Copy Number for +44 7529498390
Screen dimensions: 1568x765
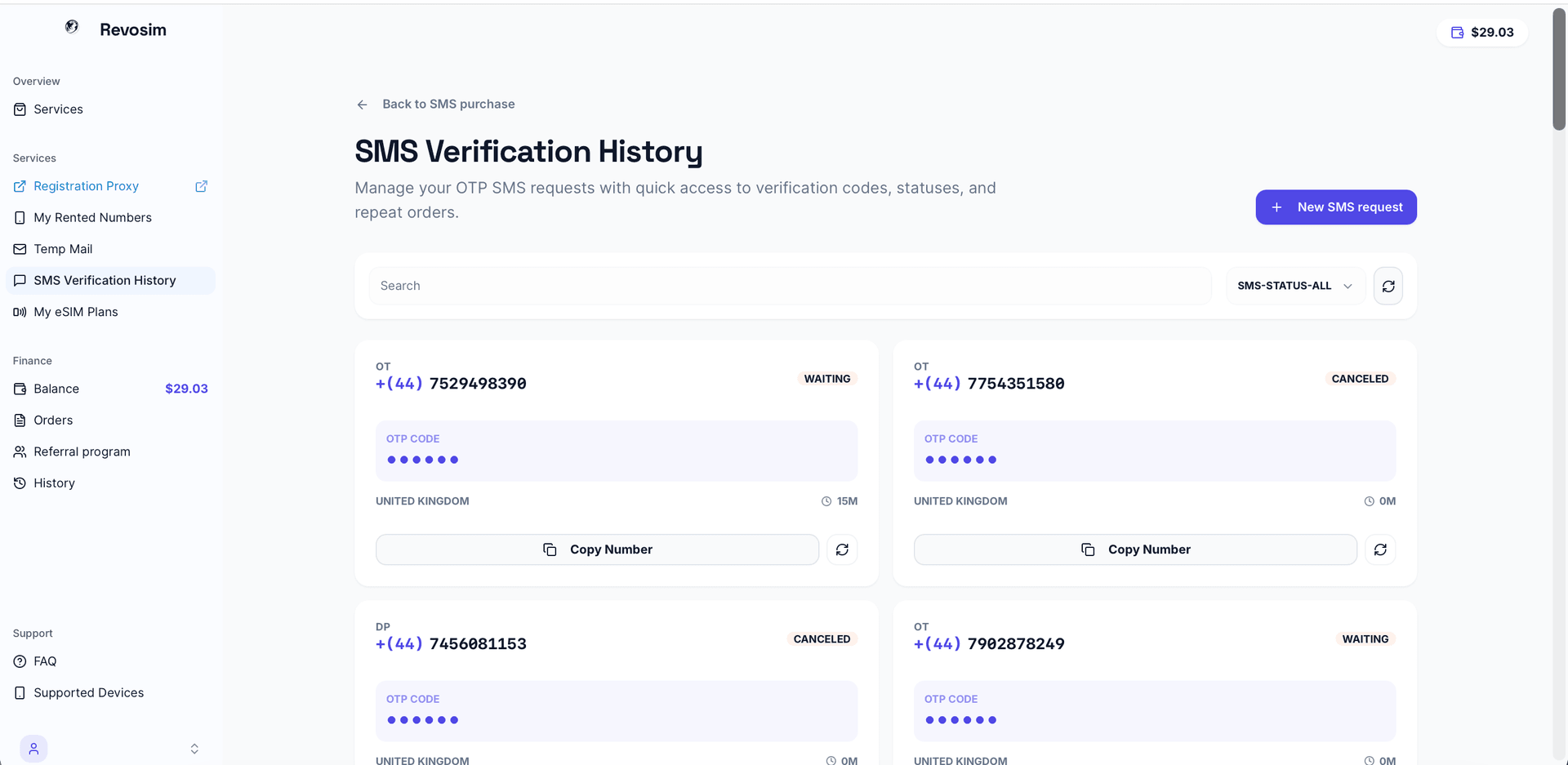tap(597, 549)
